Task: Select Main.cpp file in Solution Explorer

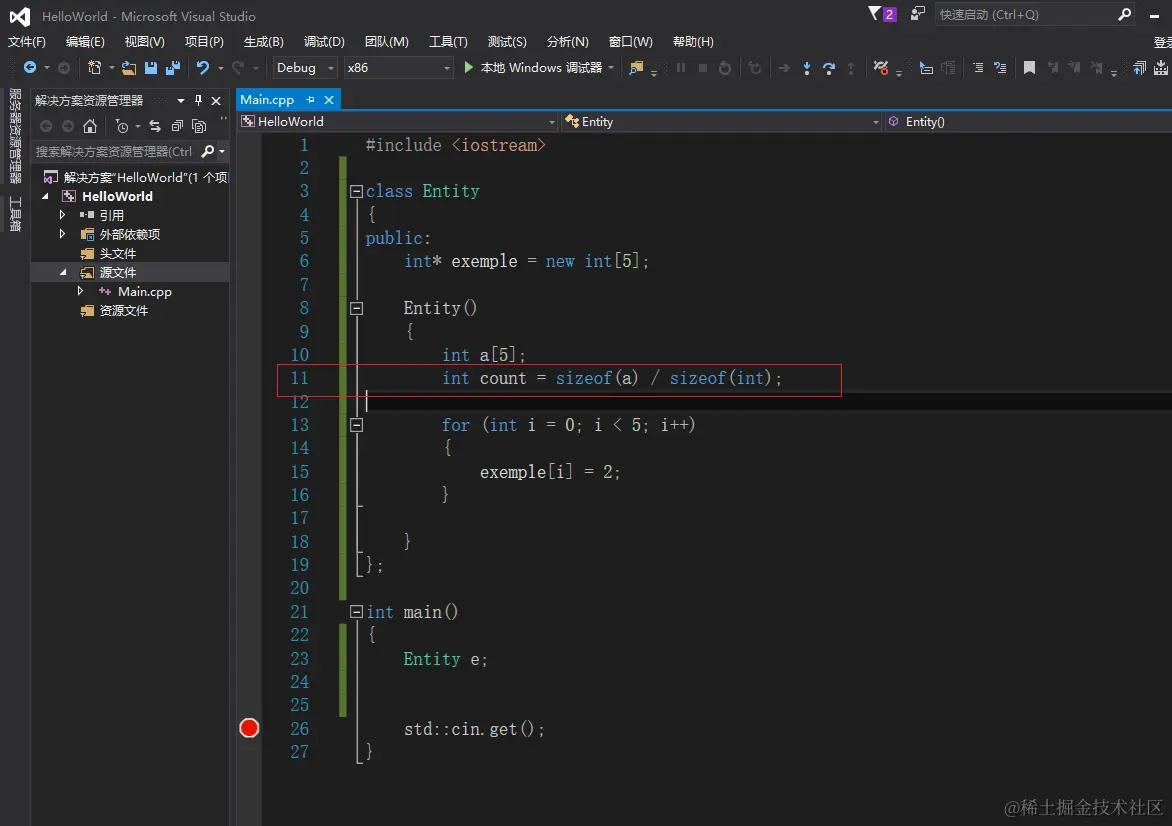Action: [x=144, y=292]
